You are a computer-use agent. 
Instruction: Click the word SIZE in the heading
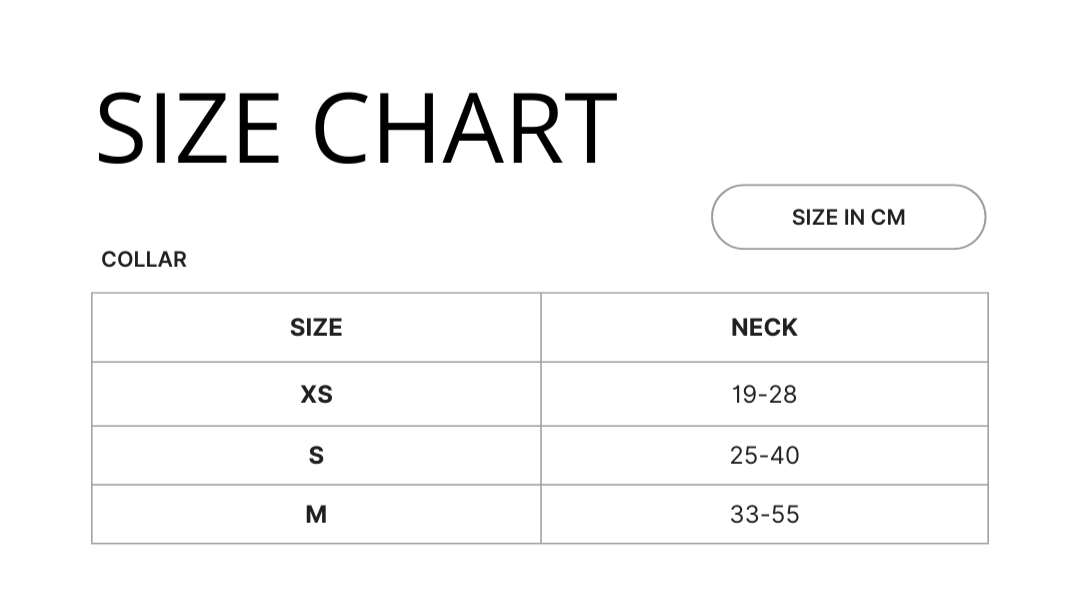pos(188,129)
